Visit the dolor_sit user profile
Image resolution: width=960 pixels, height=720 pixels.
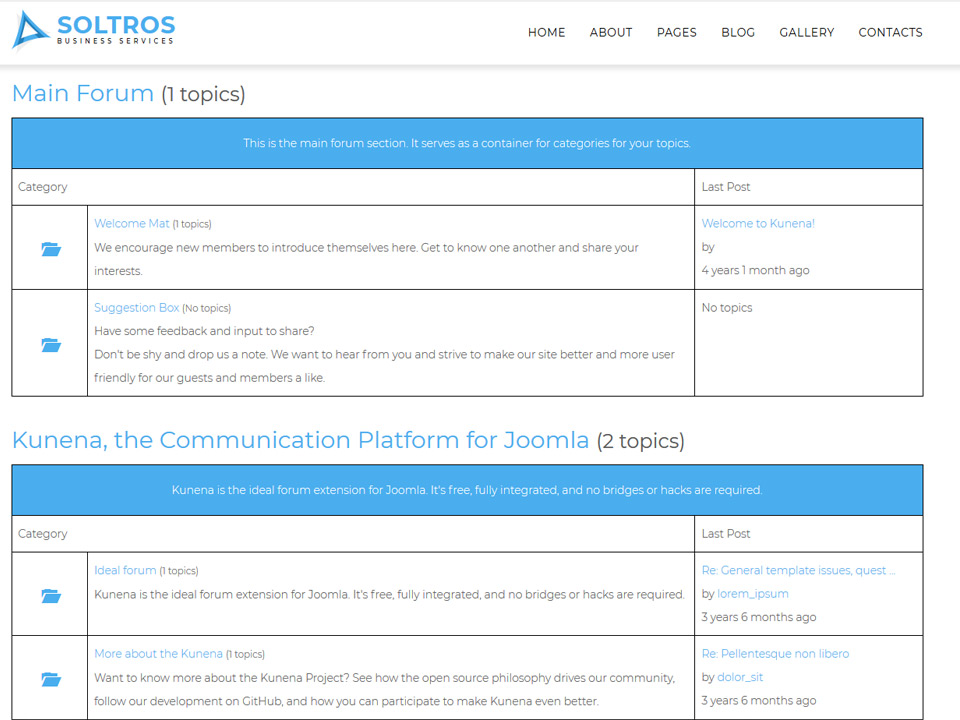coord(740,677)
